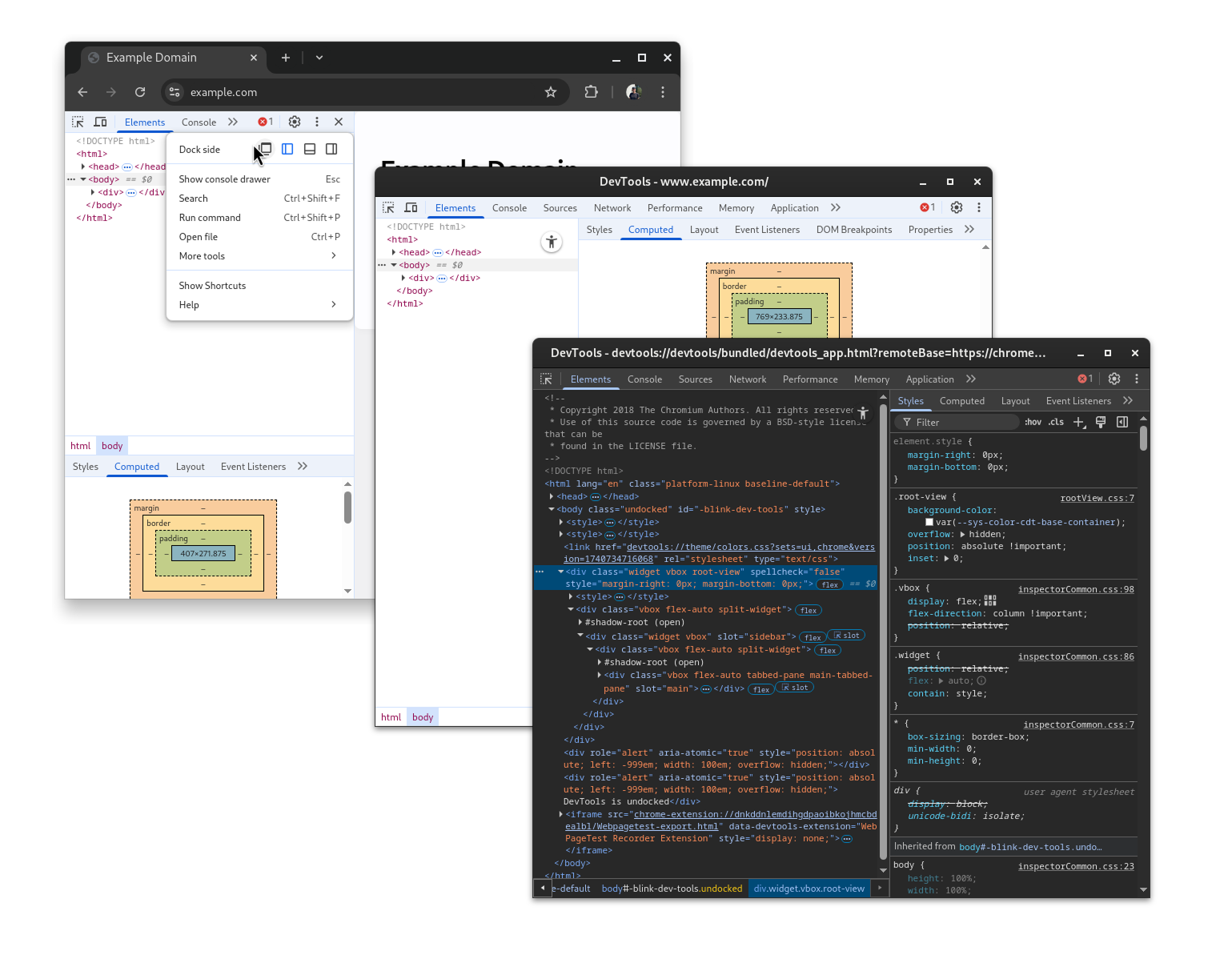Open the More tools submenu

(x=258, y=256)
